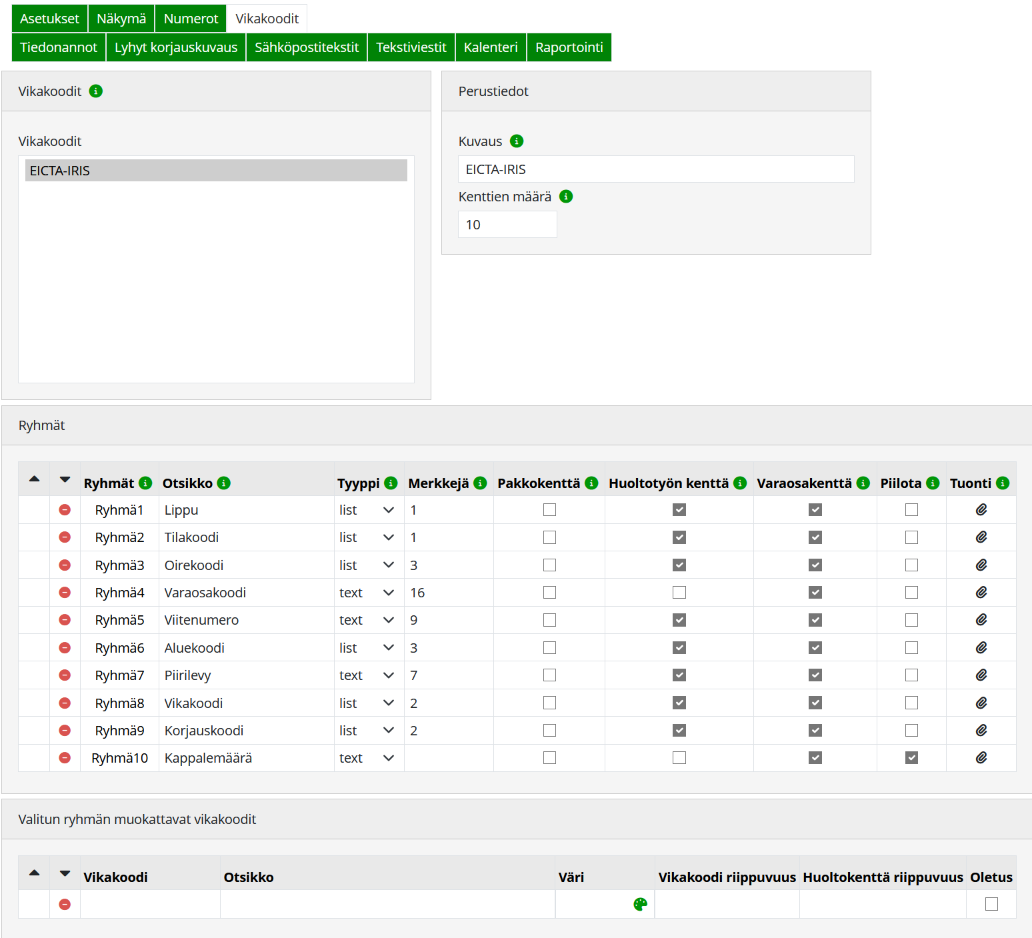Switch to the Asetukset tab
Viewport: 1032px width, 938px height.
(x=50, y=18)
